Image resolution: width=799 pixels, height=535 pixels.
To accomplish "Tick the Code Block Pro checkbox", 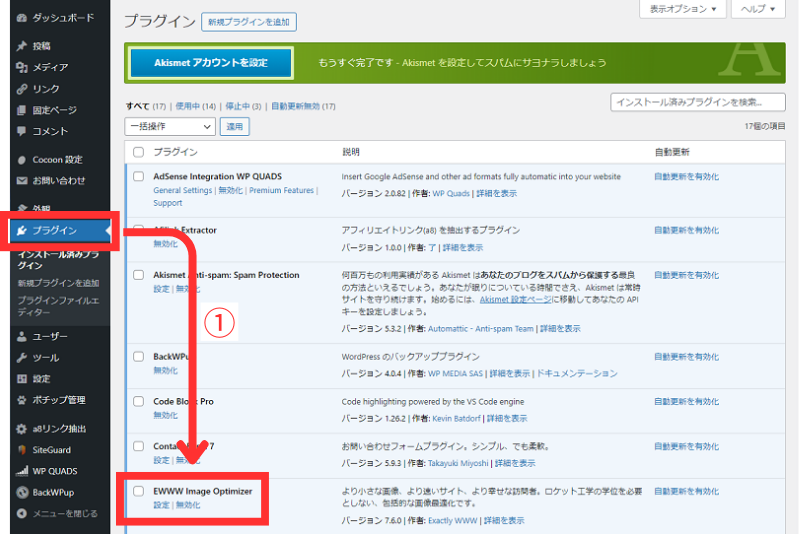I will click(138, 401).
